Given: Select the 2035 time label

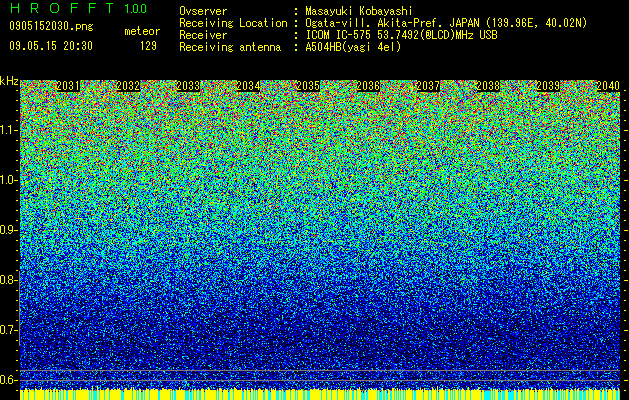Looking at the screenshot, I should point(308,86).
